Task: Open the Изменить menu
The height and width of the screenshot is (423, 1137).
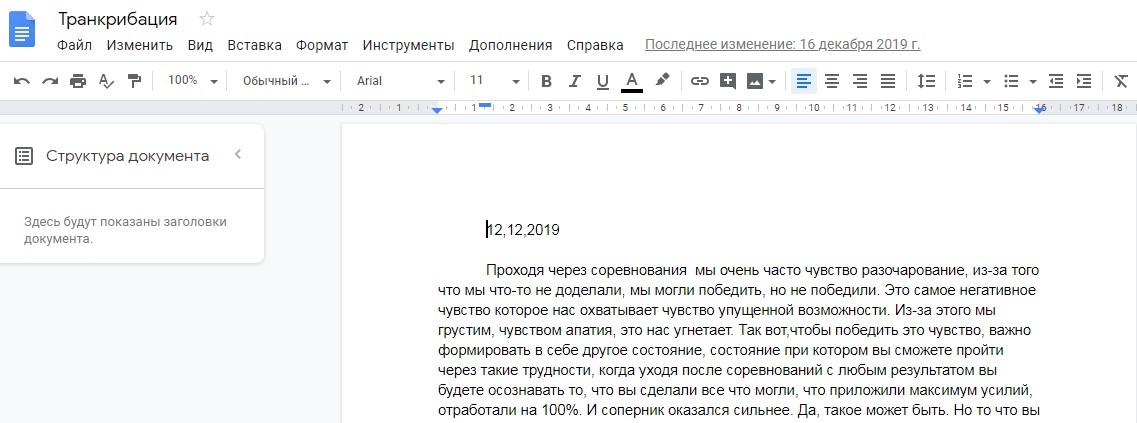Action: [x=139, y=45]
